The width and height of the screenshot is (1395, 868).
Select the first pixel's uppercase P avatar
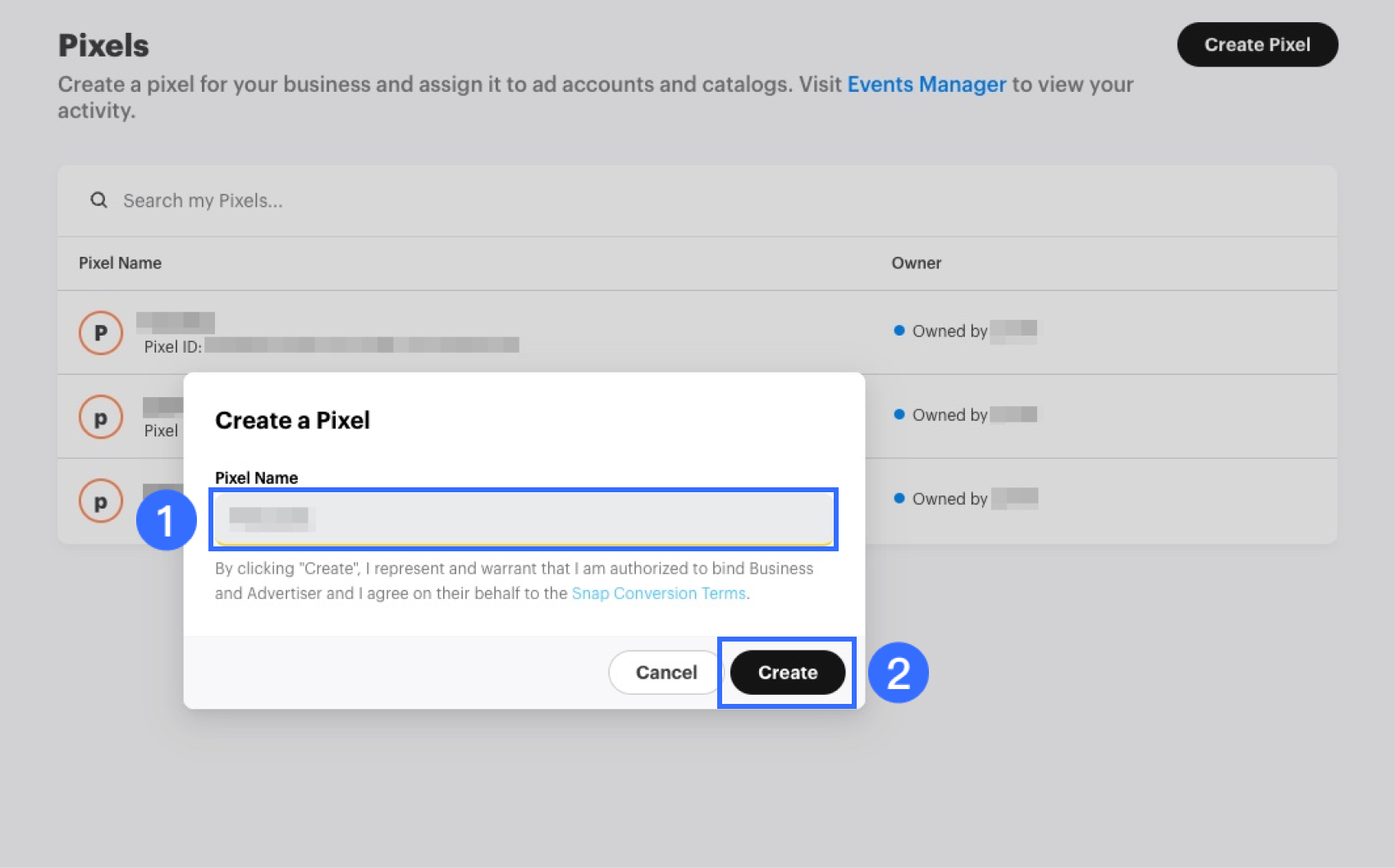(x=101, y=333)
